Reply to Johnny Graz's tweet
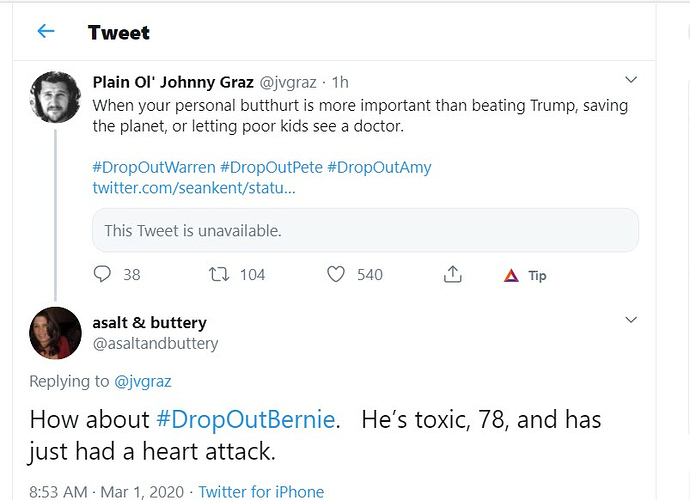 (103, 274)
